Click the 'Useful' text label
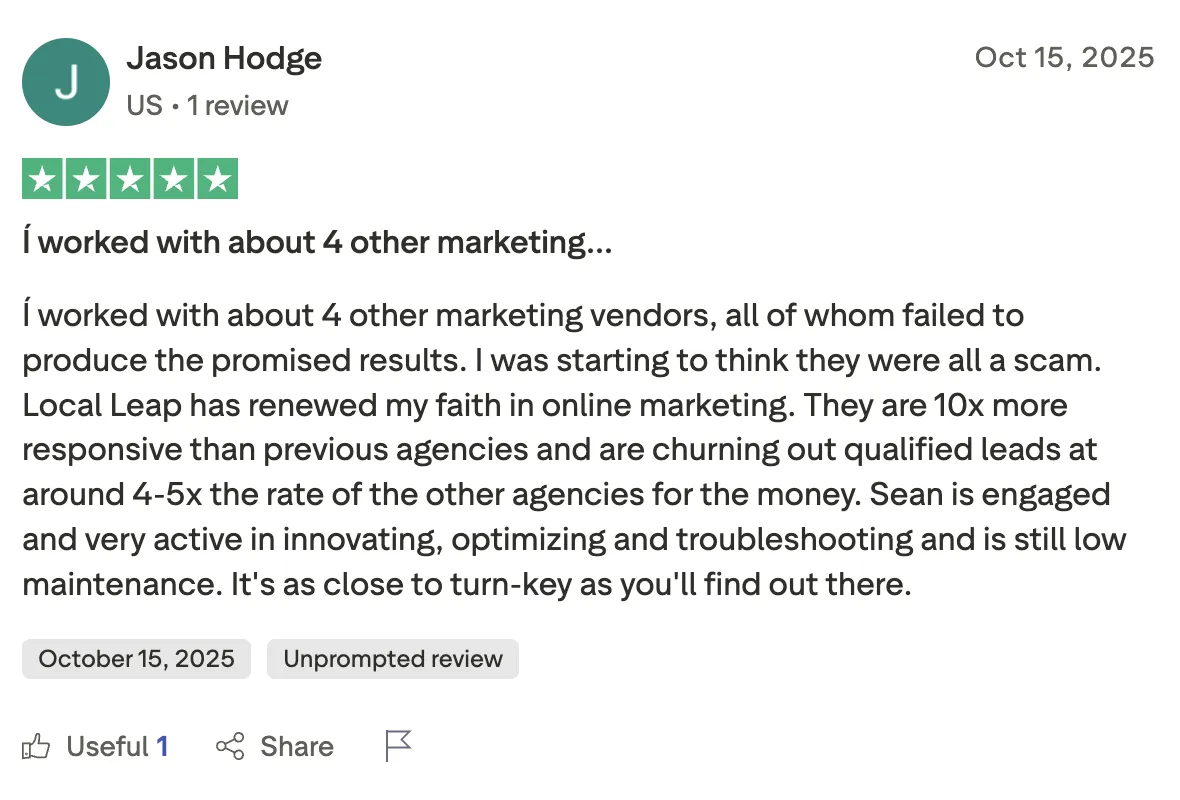1180x800 pixels. pyautogui.click(x=108, y=747)
